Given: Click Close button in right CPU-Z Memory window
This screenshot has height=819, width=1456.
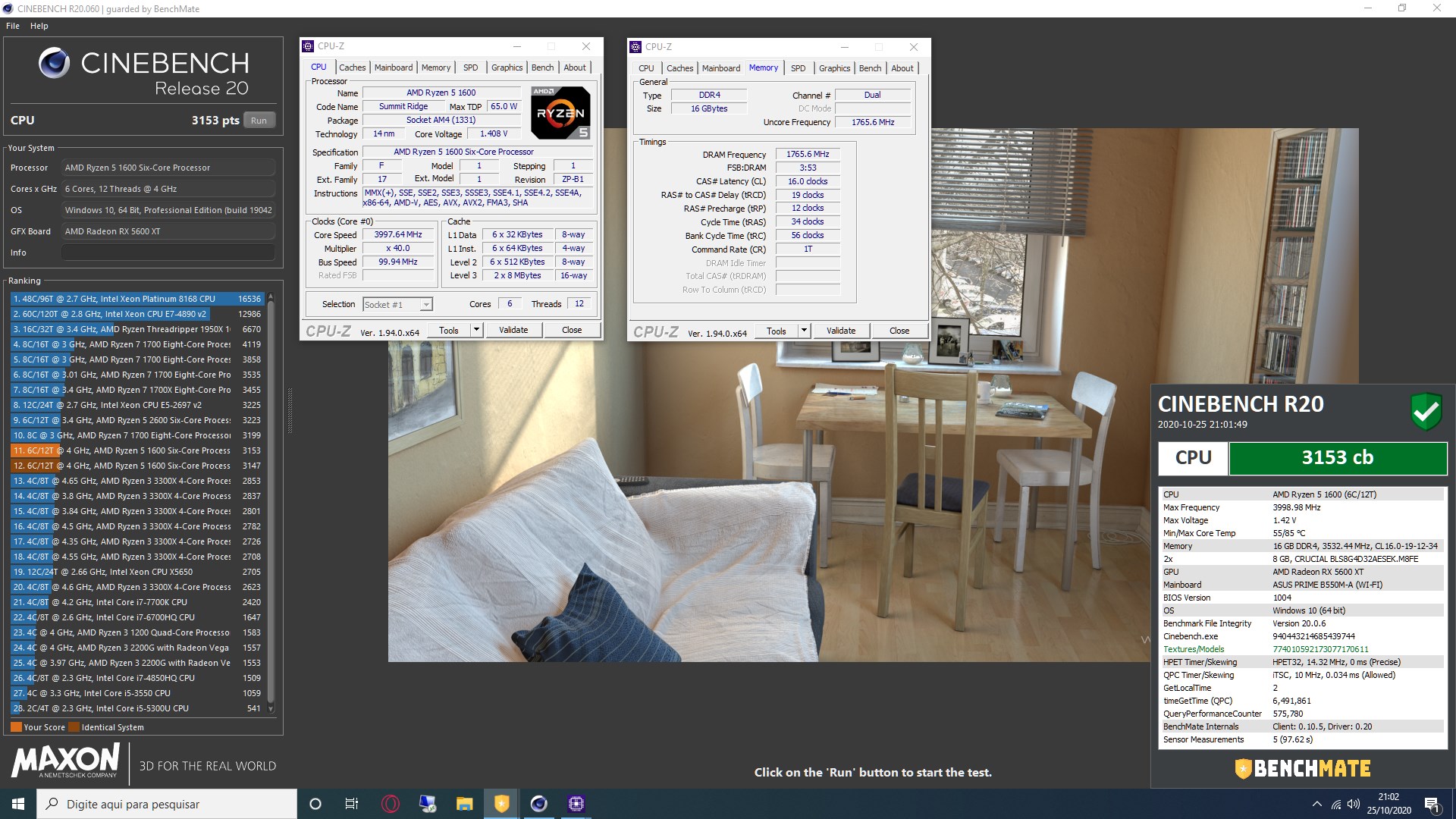Looking at the screenshot, I should (x=899, y=331).
